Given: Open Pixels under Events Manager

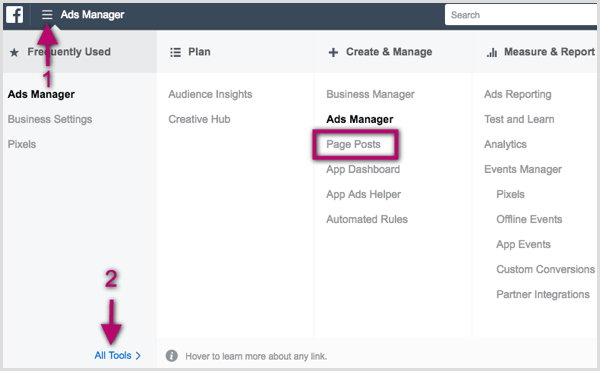Looking at the screenshot, I should click(x=510, y=194).
